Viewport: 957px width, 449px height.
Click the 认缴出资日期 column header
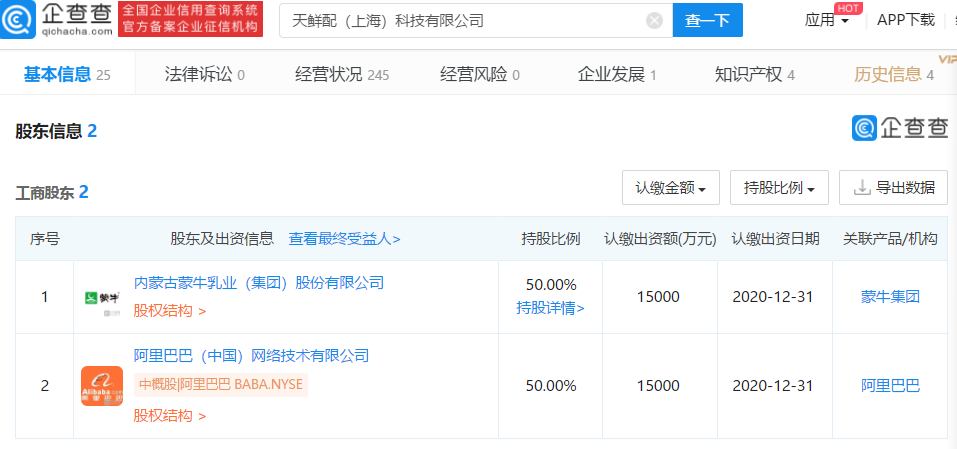pyautogui.click(x=775, y=239)
